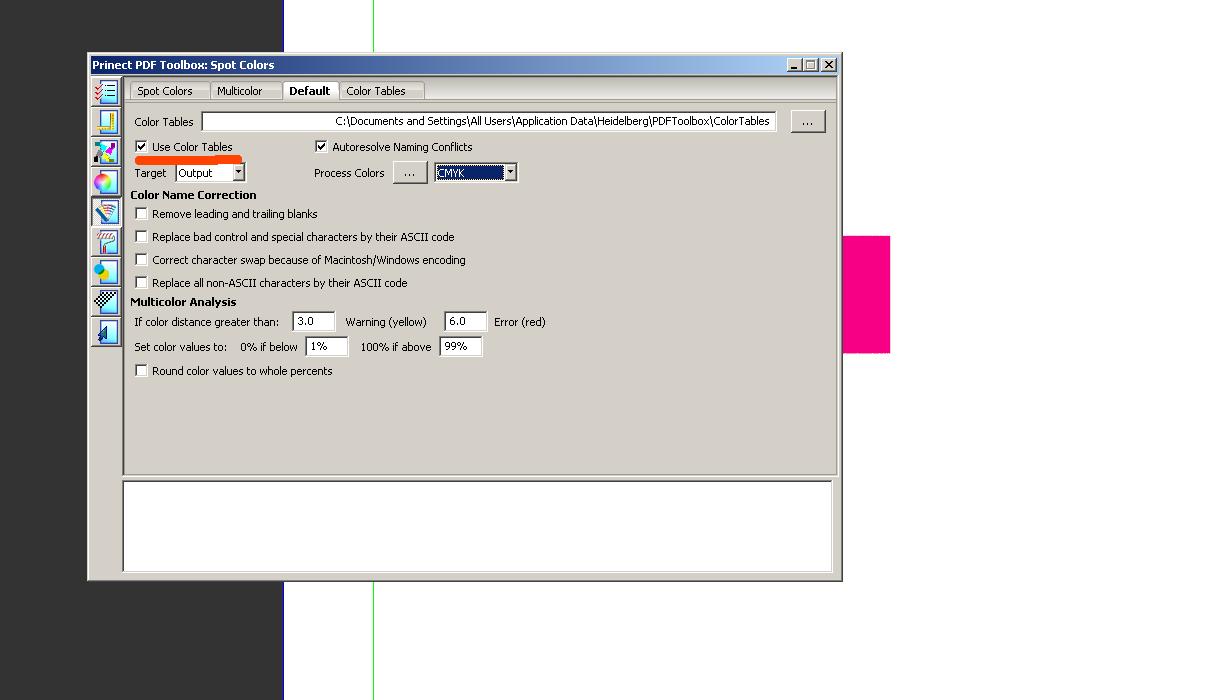Click the blue arrow back icon in sidebar
This screenshot has height=700, width=1224.
(x=105, y=331)
